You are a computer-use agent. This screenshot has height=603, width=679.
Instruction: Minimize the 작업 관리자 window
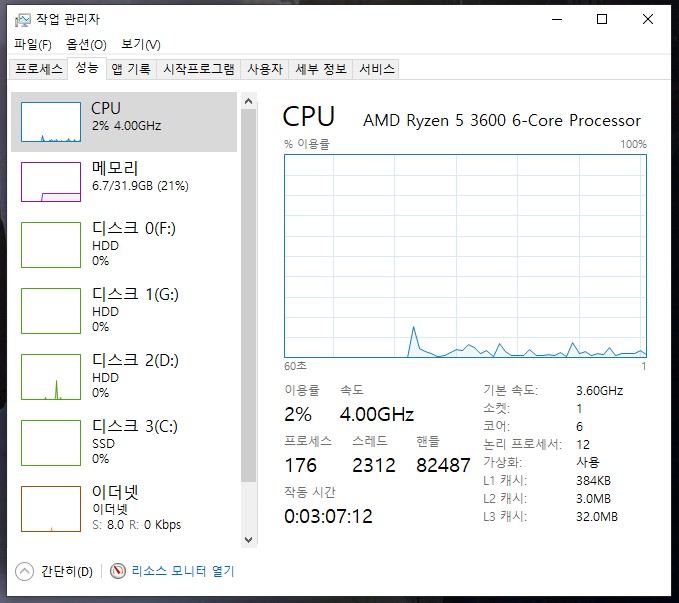[557, 19]
